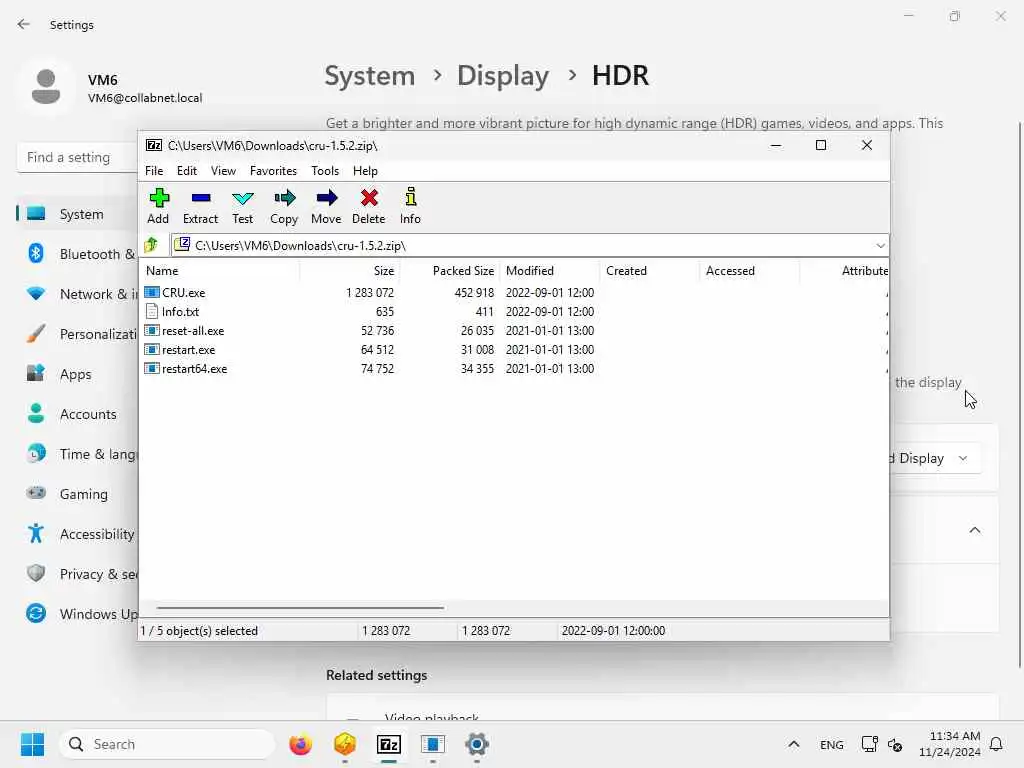This screenshot has width=1024, height=768.
Task: Click the System breadcrumb link
Action: tap(370, 76)
